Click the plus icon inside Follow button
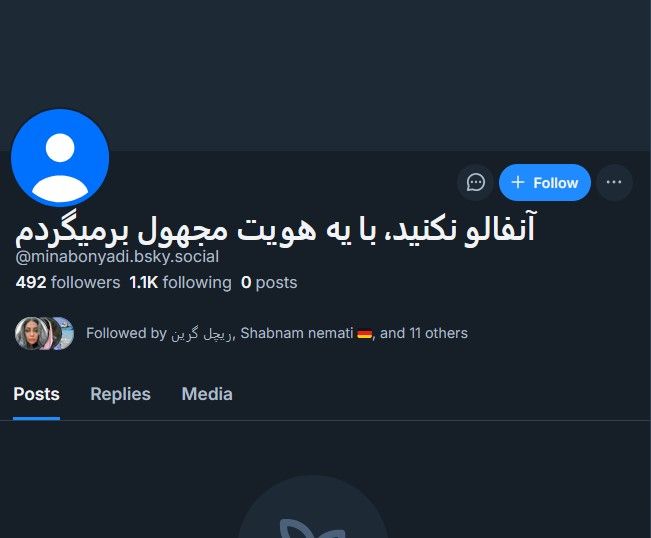Screen dimensions: 651x538 tap(518, 182)
